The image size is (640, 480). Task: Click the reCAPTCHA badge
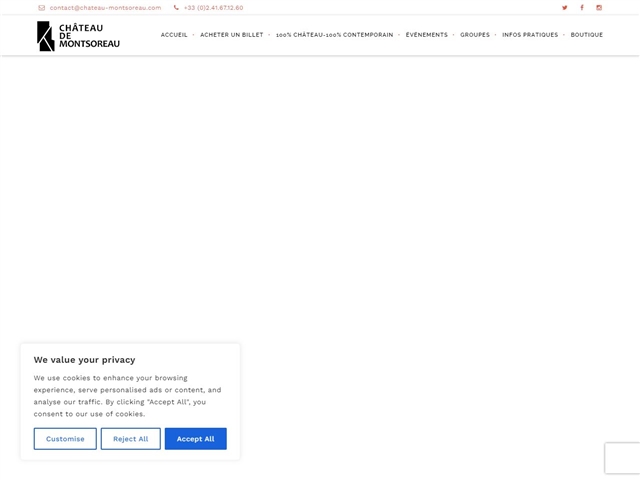tap(622, 458)
